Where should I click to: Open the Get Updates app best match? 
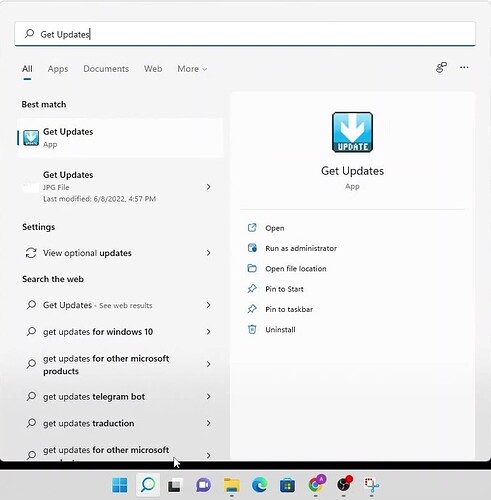[120, 138]
